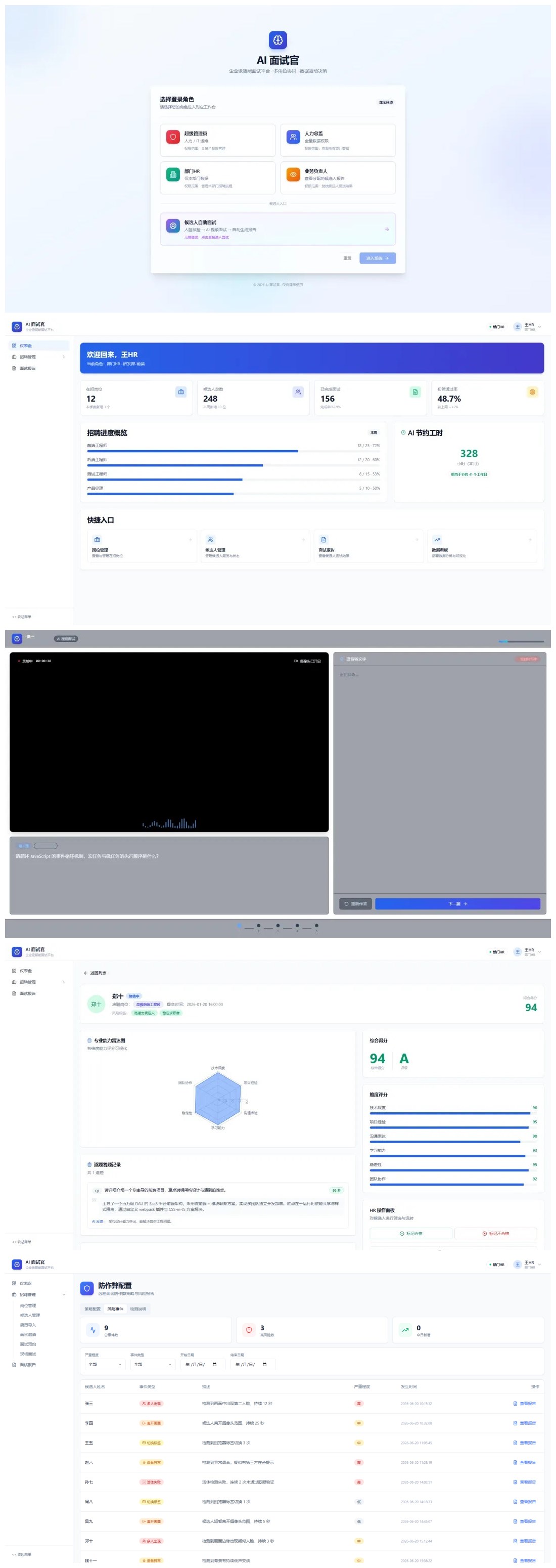This screenshot has width=556, height=1568.
Task: Click the 本周 badge in 招聘进度概览
Action: [x=374, y=433]
